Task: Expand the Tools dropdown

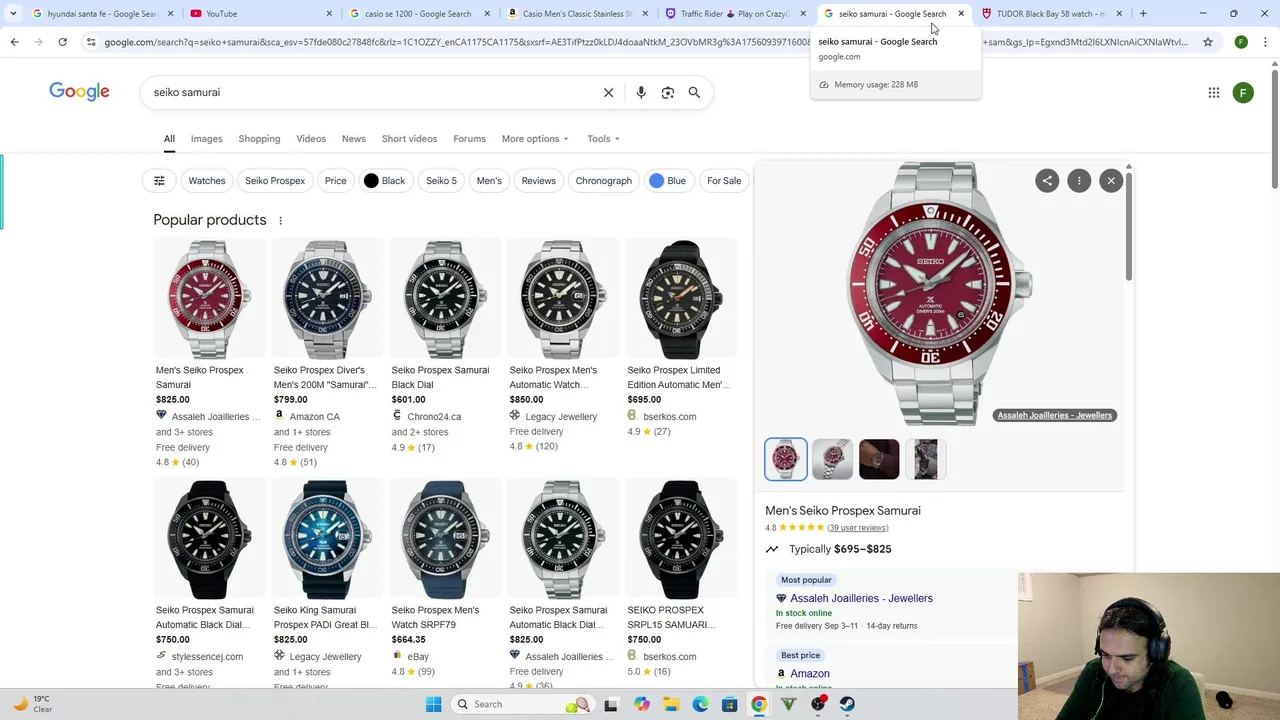Action: 603,139
